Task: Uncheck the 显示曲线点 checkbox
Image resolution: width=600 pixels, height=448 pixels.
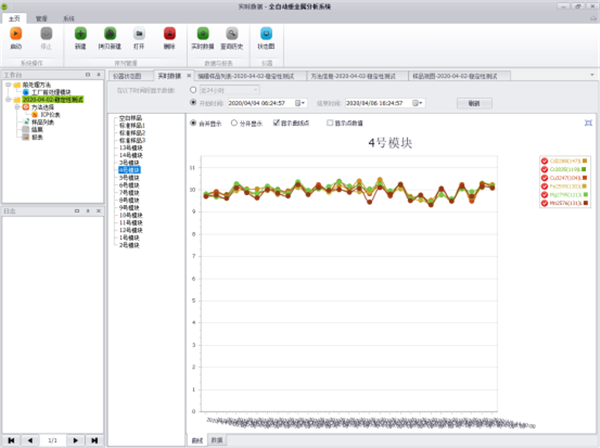Action: pyautogui.click(x=277, y=124)
